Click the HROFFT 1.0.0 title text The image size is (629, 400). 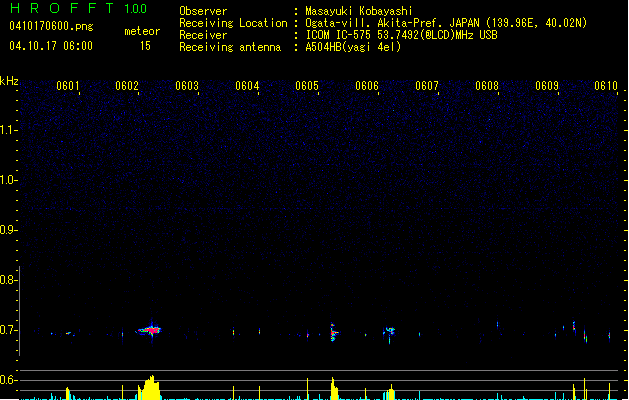[x=79, y=8]
